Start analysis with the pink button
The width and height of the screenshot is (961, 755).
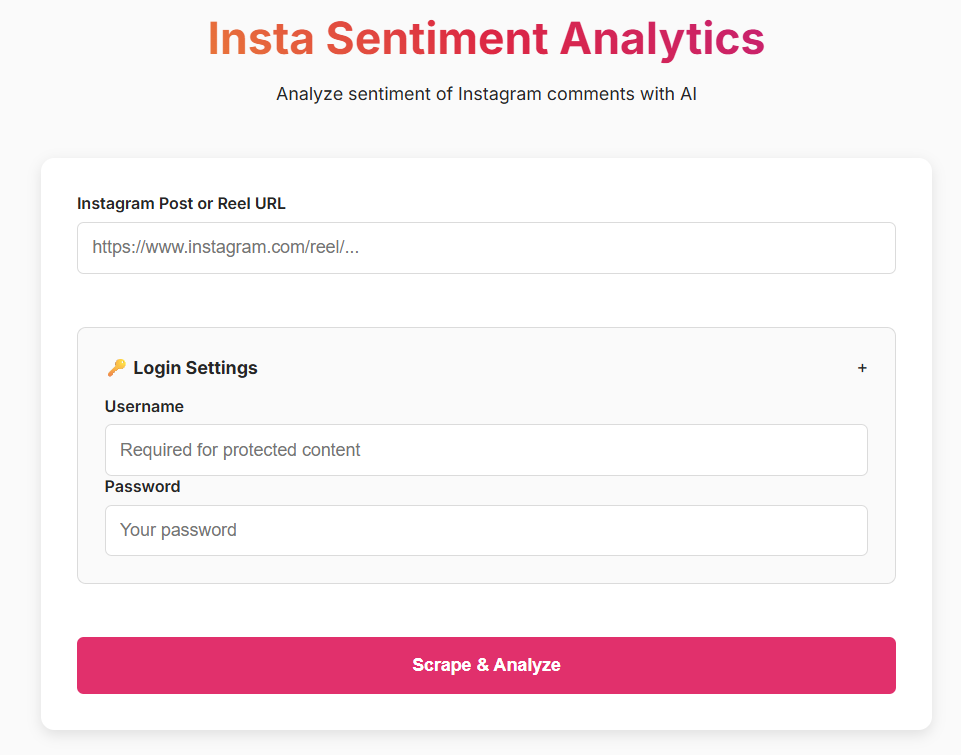[486, 664]
